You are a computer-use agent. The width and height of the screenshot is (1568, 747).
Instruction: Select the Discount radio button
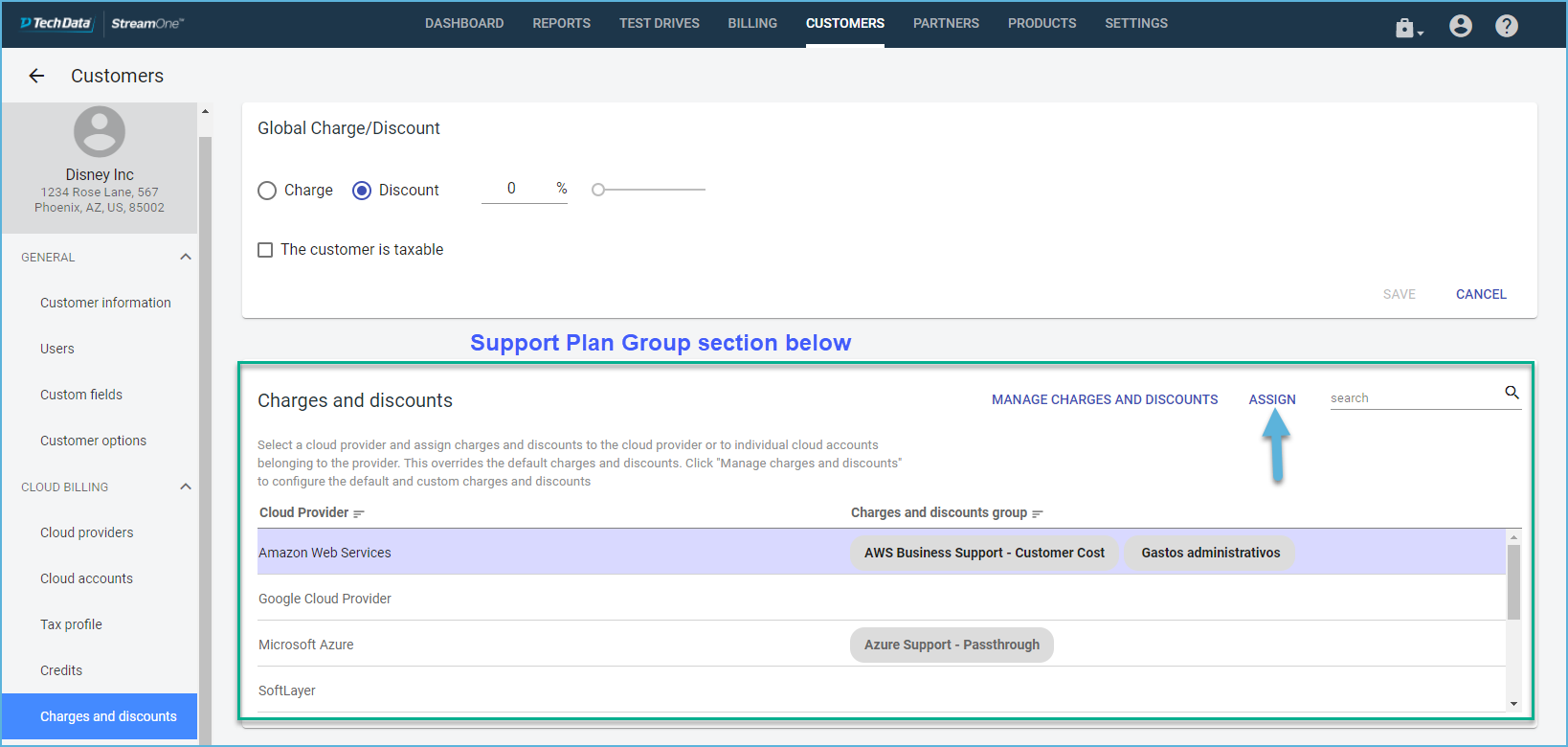(362, 191)
